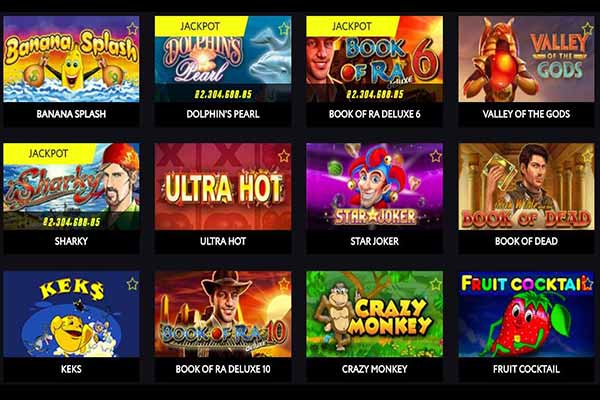Open the ULTRA HOT title link
600x400 pixels.
(x=223, y=242)
